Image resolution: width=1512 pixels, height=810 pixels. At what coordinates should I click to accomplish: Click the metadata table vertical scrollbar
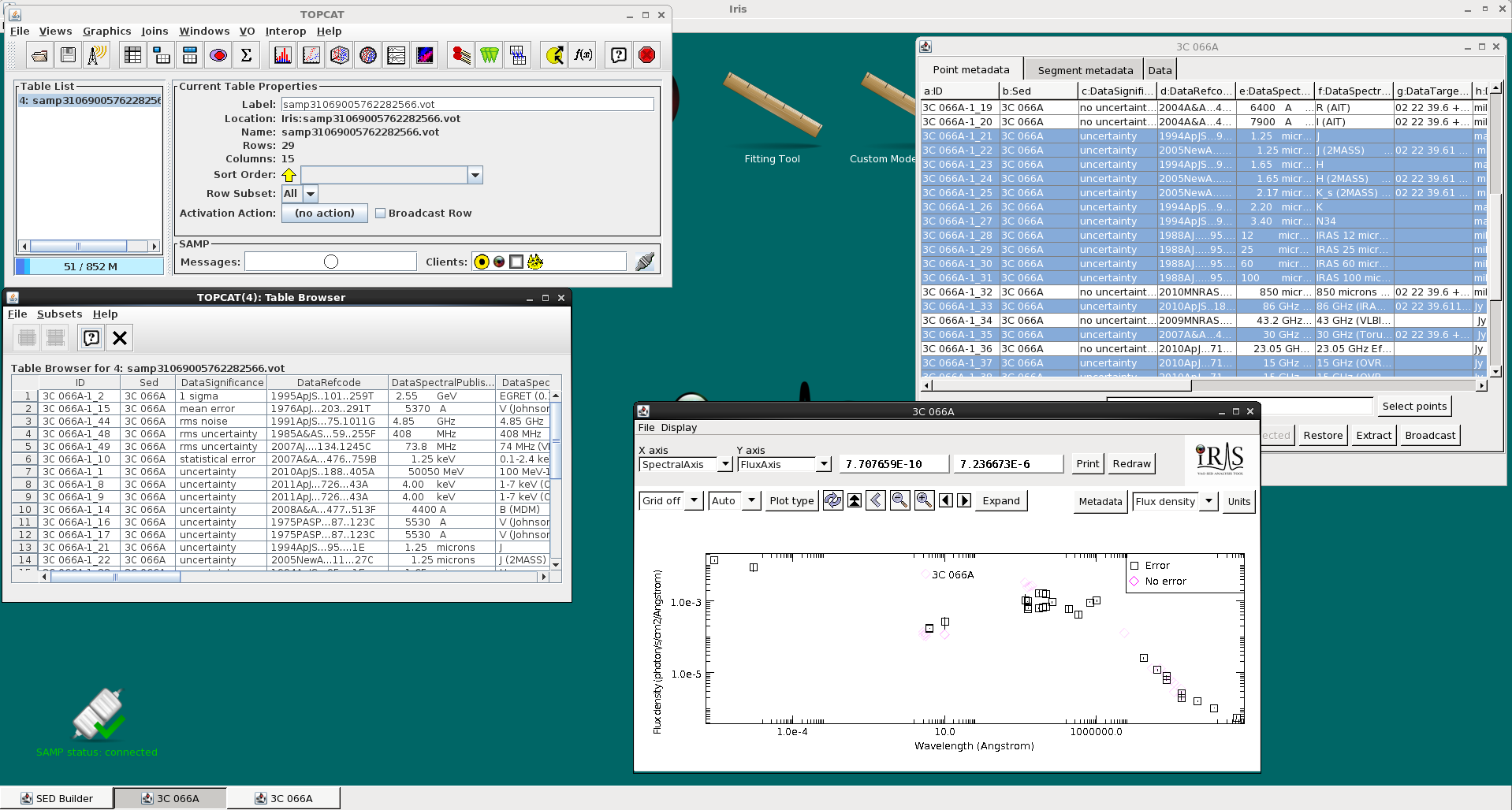[1495, 229]
